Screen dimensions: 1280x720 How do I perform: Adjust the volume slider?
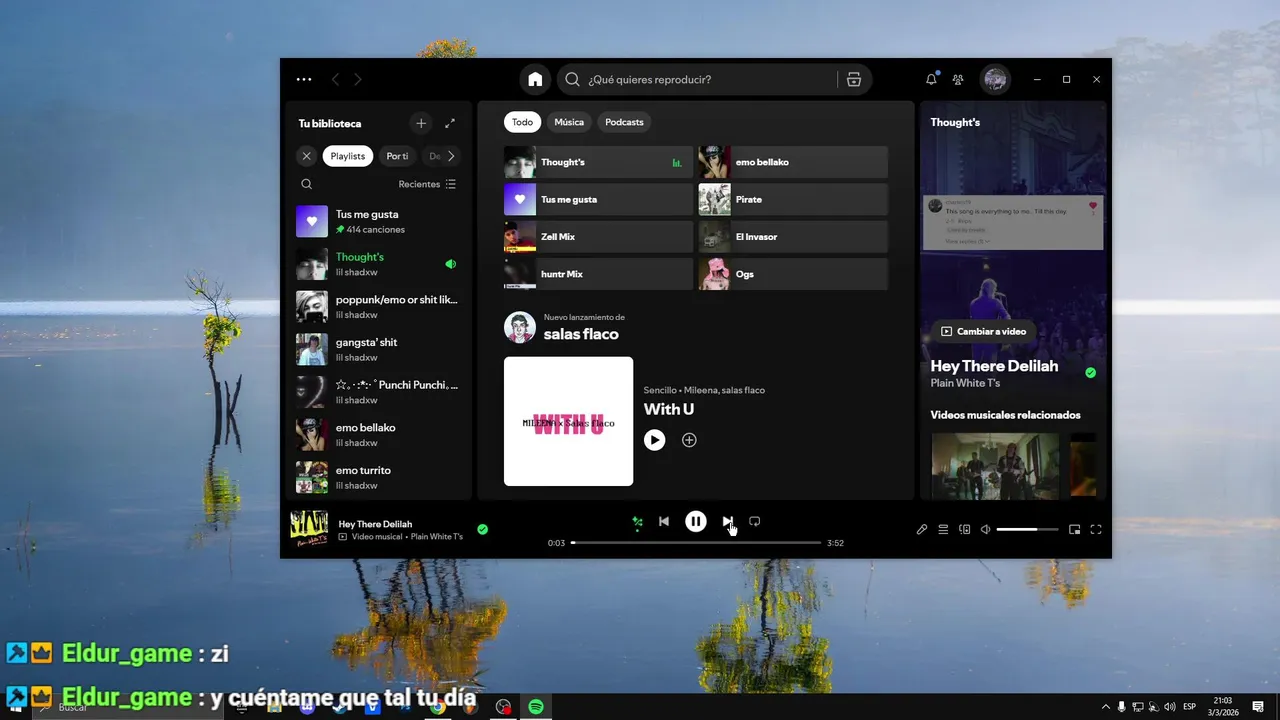pyautogui.click(x=1027, y=530)
